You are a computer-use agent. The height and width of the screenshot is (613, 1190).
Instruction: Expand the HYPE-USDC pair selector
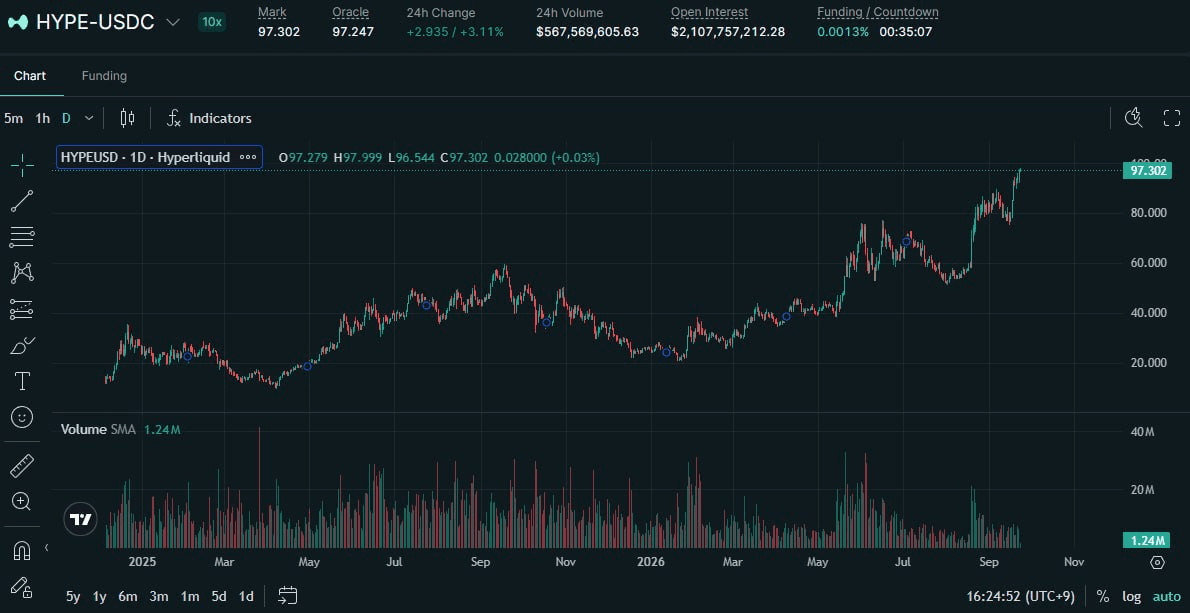[173, 22]
